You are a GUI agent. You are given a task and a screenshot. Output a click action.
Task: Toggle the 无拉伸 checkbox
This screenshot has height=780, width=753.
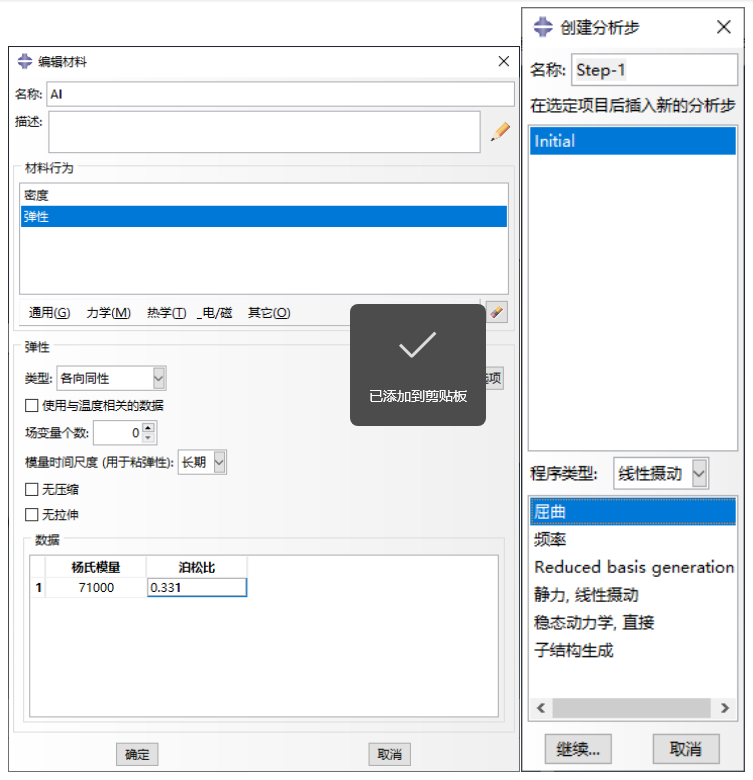[x=32, y=515]
